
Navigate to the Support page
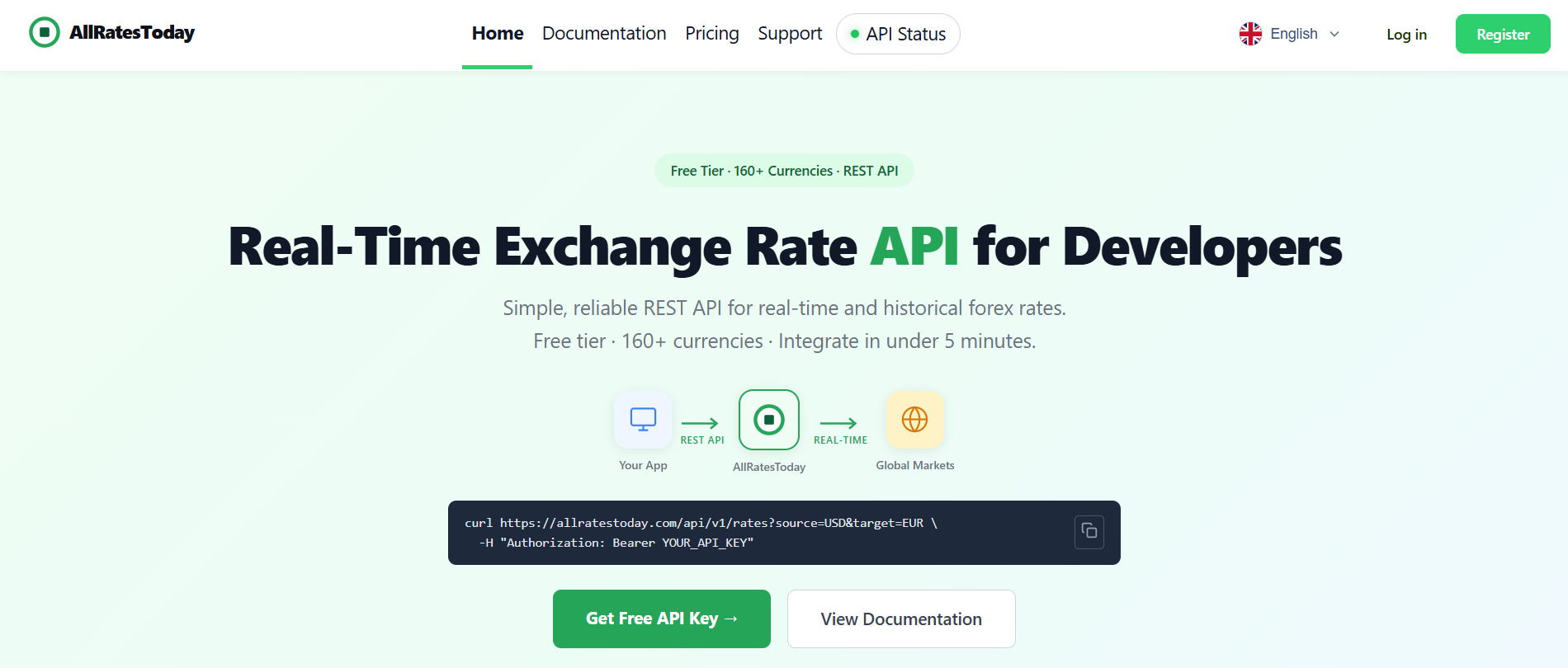point(790,33)
